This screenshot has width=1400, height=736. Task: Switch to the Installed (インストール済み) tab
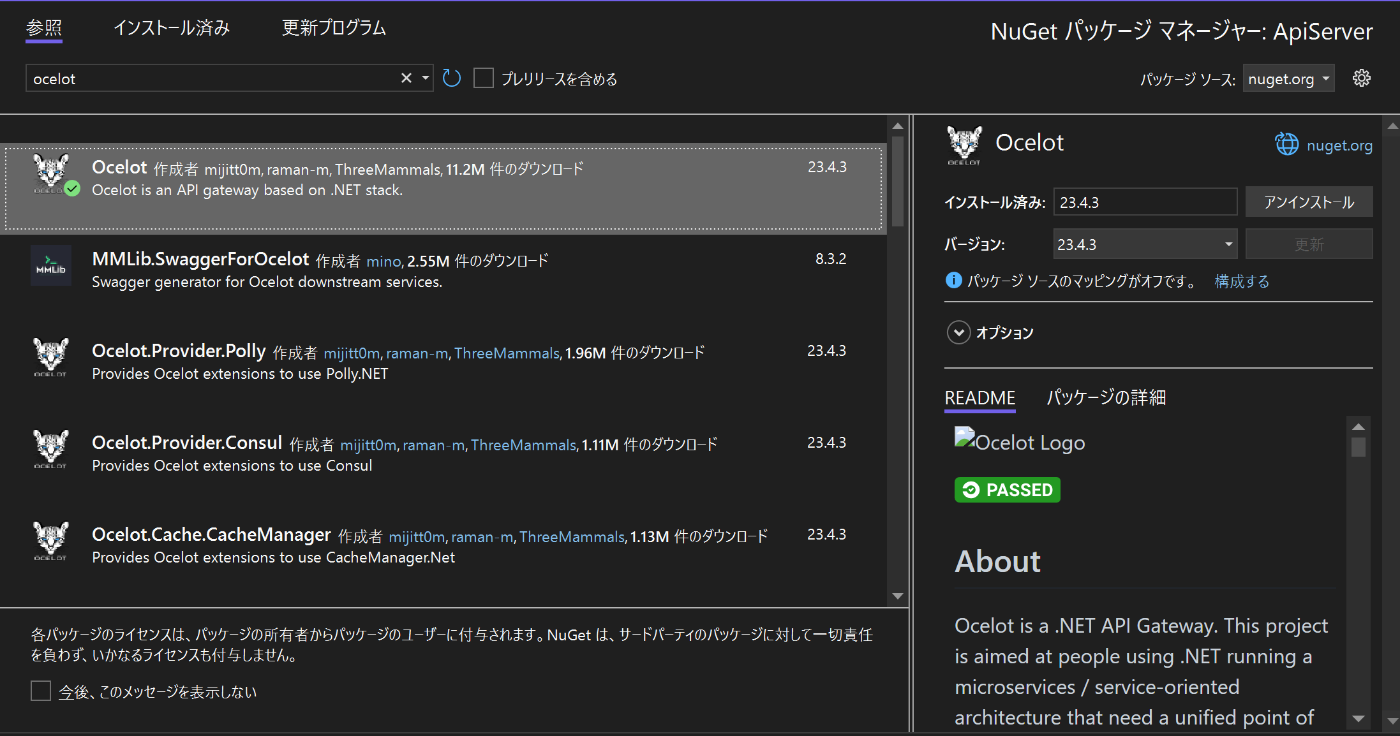171,28
